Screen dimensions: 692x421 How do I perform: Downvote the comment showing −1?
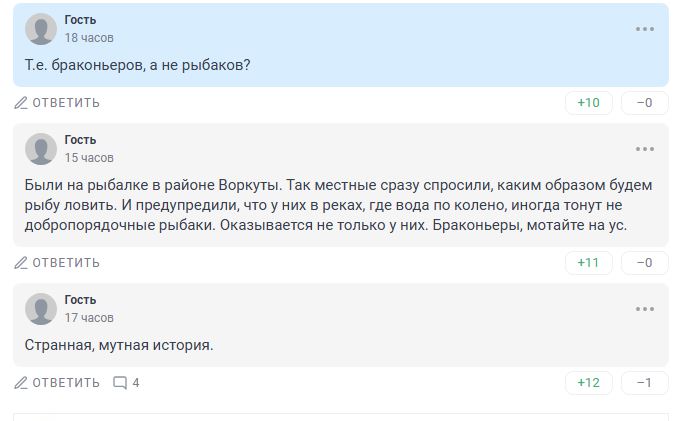tap(644, 383)
